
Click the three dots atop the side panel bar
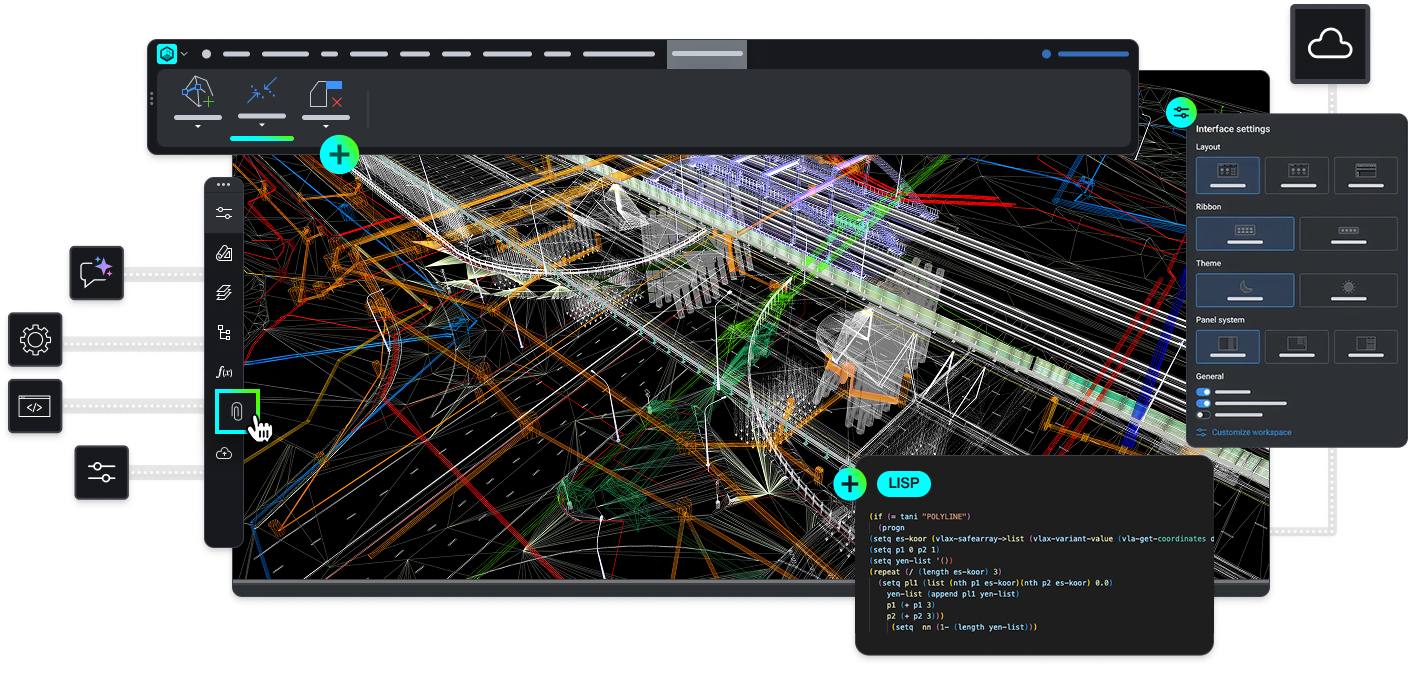coord(223,185)
